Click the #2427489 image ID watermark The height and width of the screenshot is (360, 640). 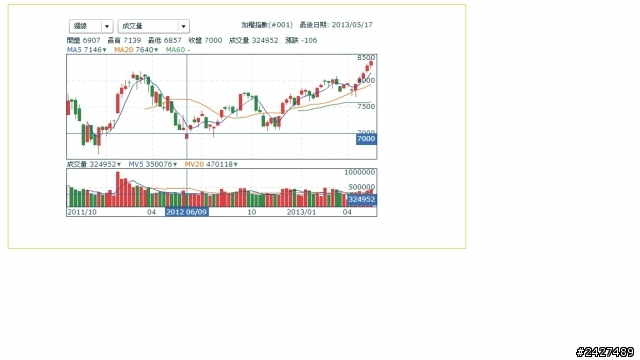605,352
